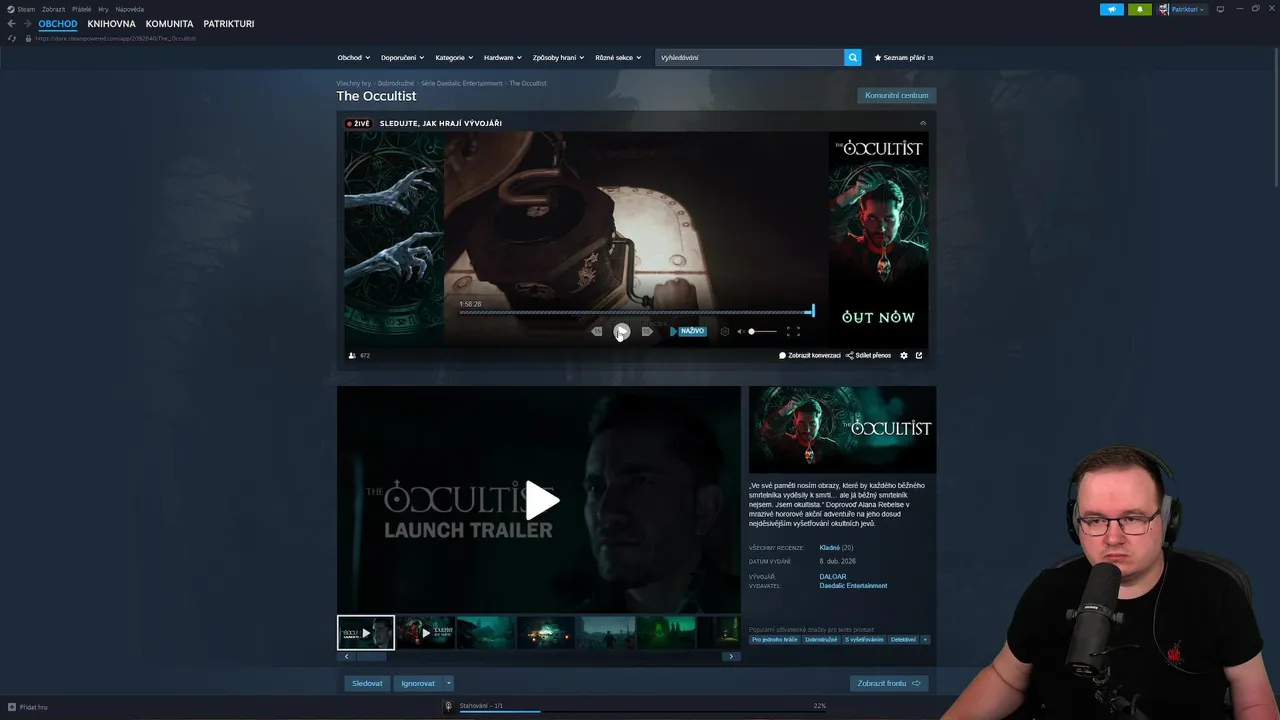Screen dimensions: 1280x720
Task: Expand the Způsoby hraní dropdown
Action: pos(558,58)
